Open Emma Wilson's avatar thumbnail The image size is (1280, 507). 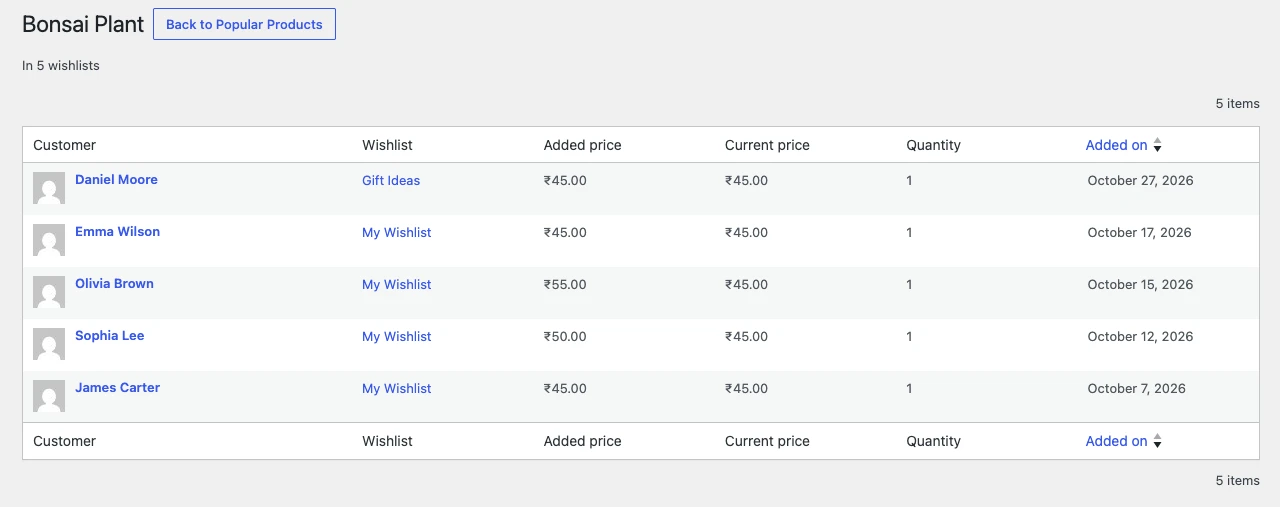(49, 240)
